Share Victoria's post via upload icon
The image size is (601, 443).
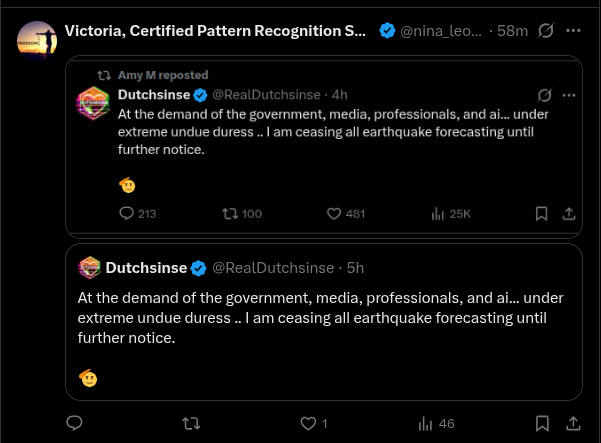[x=573, y=423]
